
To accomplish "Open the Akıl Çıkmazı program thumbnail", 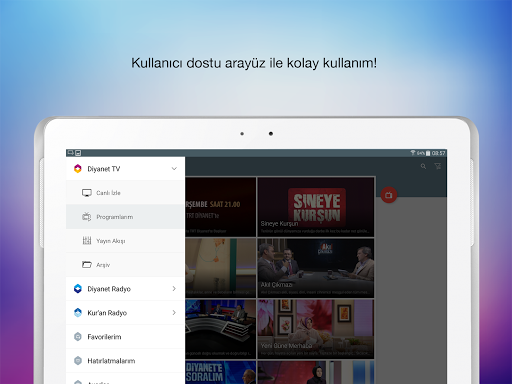I will (x=316, y=268).
